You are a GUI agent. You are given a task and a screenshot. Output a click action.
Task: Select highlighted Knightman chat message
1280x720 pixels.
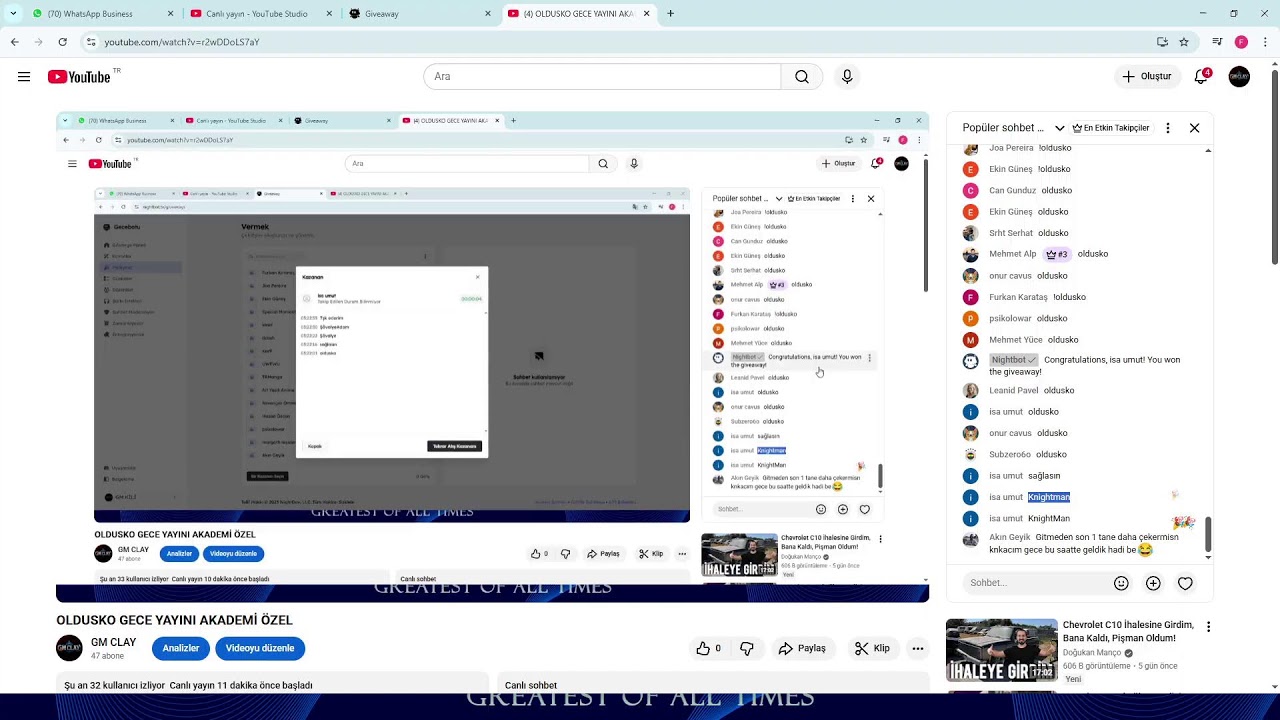[1049, 497]
